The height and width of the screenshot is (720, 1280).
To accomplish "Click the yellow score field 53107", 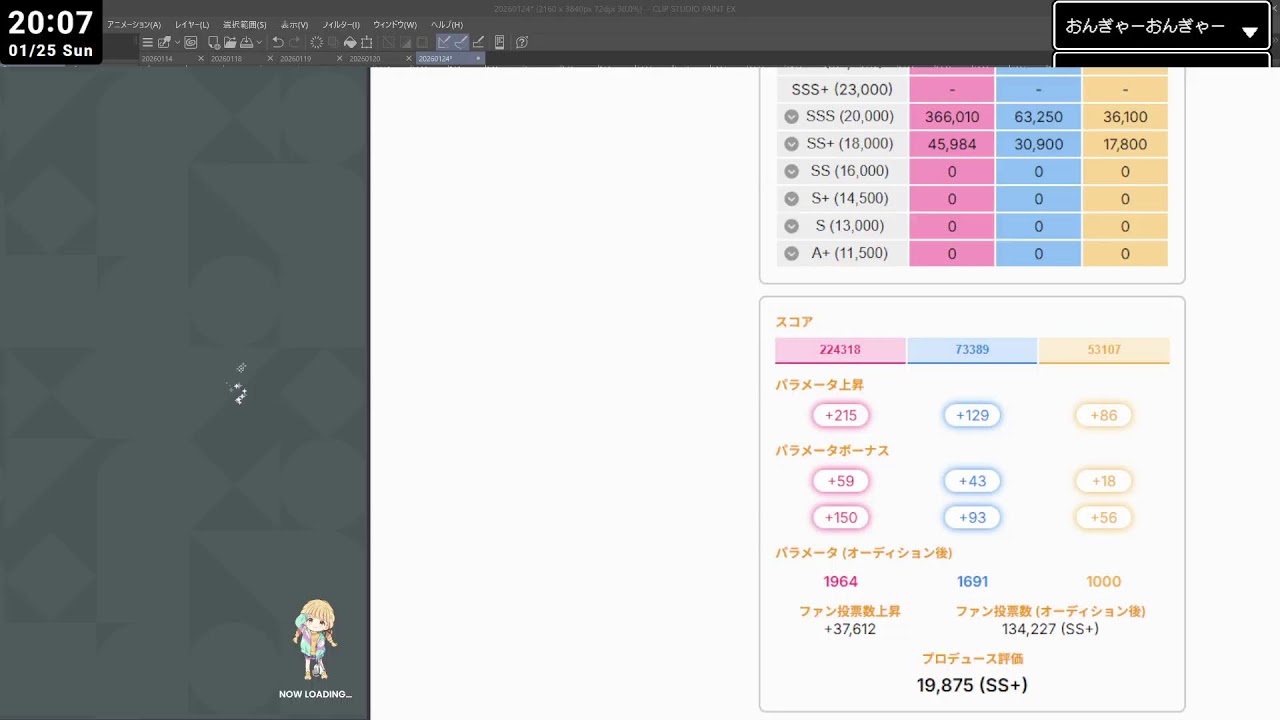I will click(1104, 350).
